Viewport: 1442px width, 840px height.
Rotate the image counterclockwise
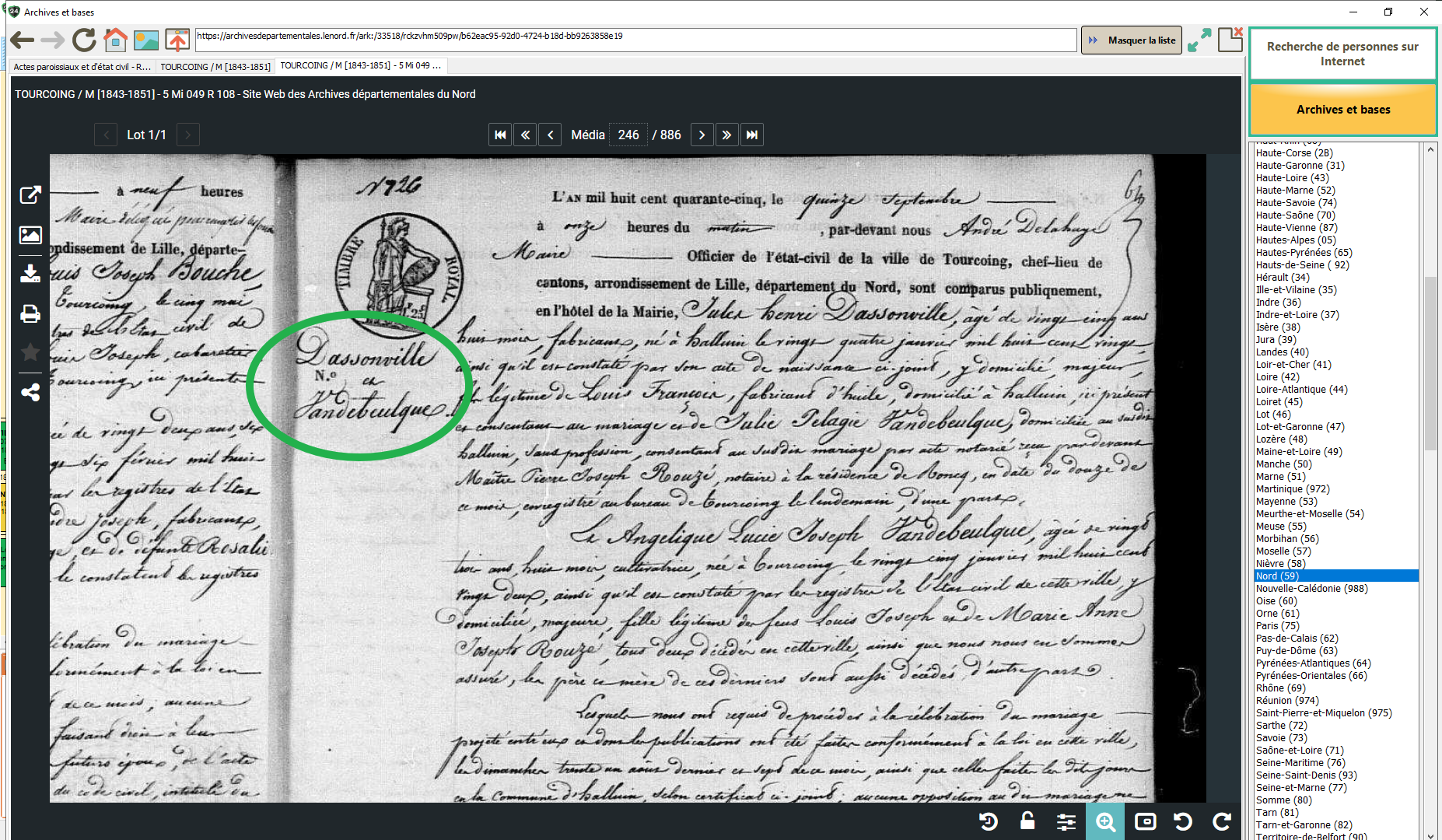tap(1183, 821)
